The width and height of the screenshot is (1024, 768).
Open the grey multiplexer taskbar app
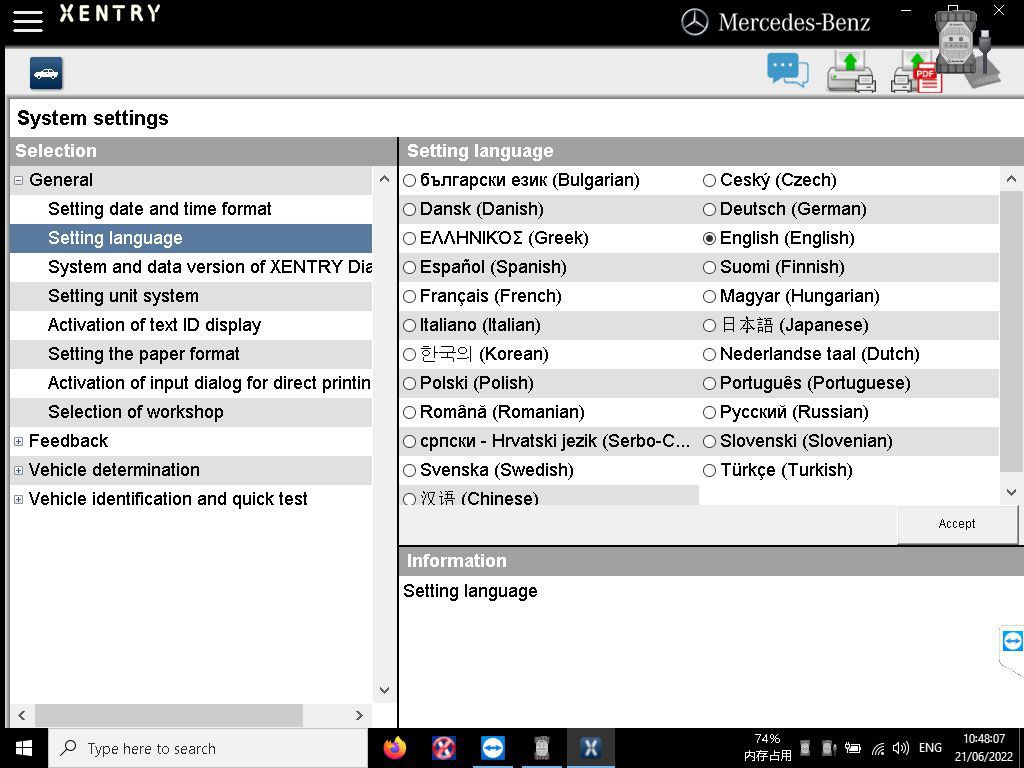tap(541, 748)
